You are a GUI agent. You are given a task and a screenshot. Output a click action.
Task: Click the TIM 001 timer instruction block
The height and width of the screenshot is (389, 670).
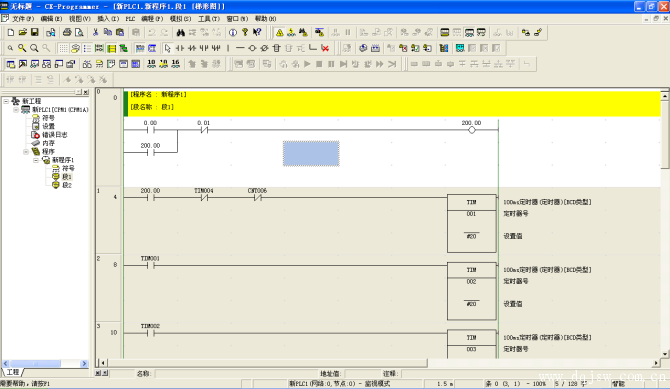pos(471,224)
